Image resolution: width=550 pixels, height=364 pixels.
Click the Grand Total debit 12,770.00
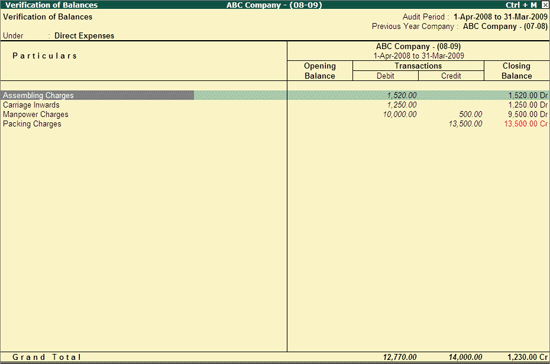point(400,357)
